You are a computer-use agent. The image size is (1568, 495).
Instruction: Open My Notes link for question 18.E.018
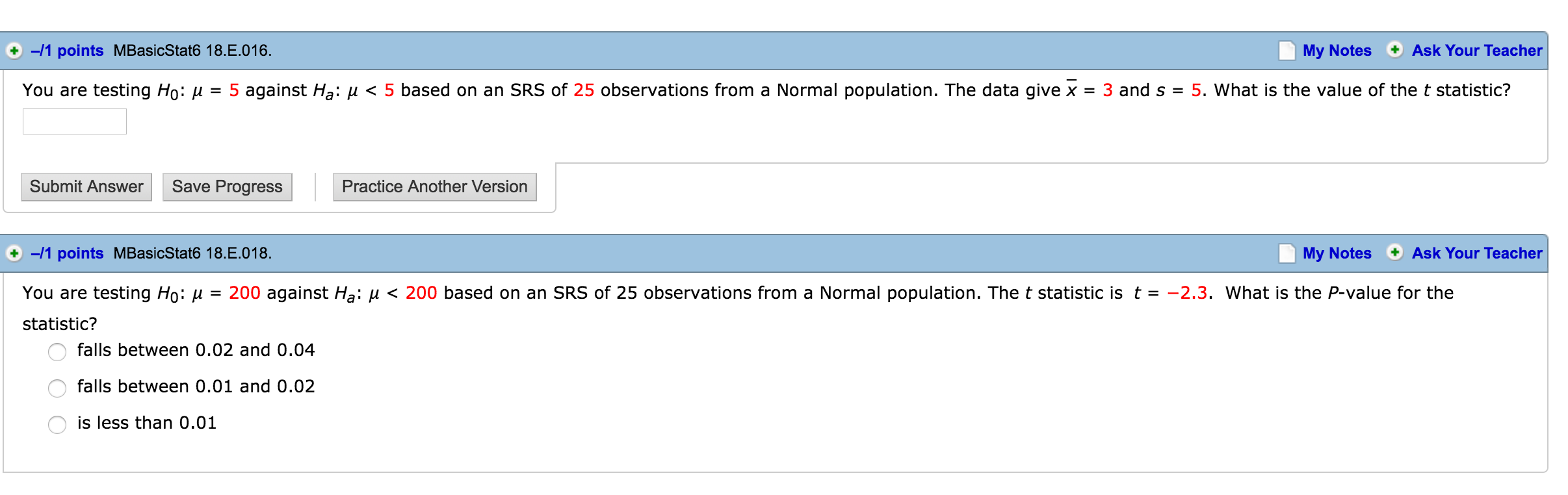point(1337,253)
